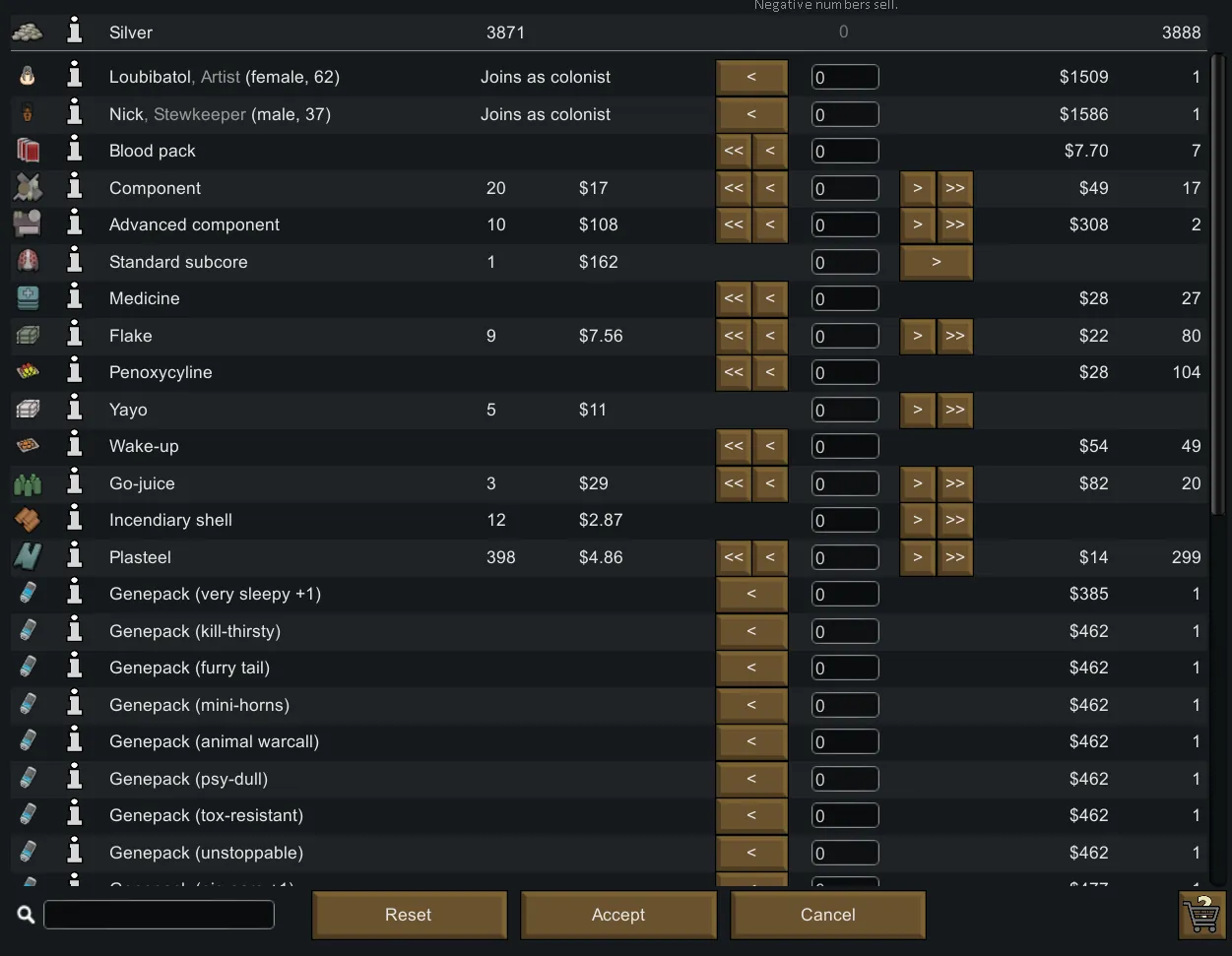1232x956 pixels.
Task: Click the shopping cart help icon
Action: click(x=1200, y=915)
